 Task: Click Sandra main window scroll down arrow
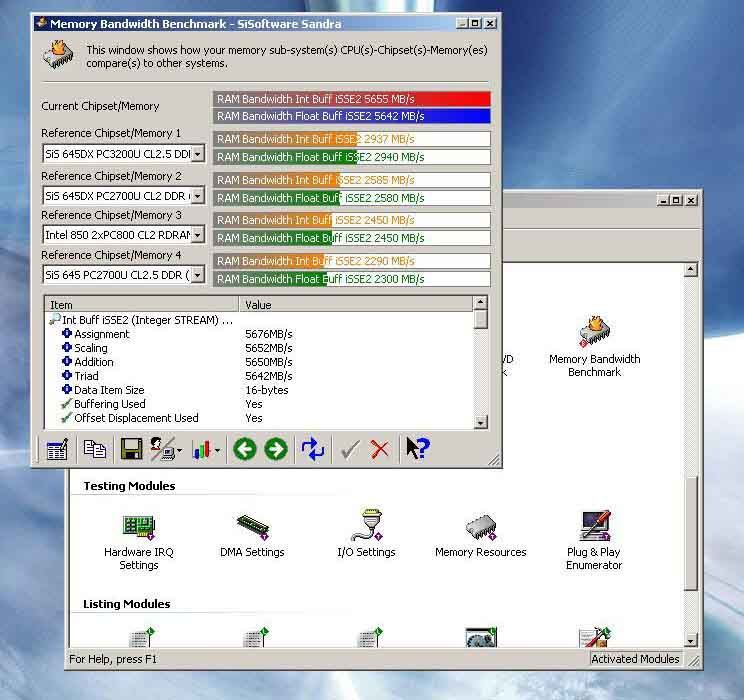691,640
